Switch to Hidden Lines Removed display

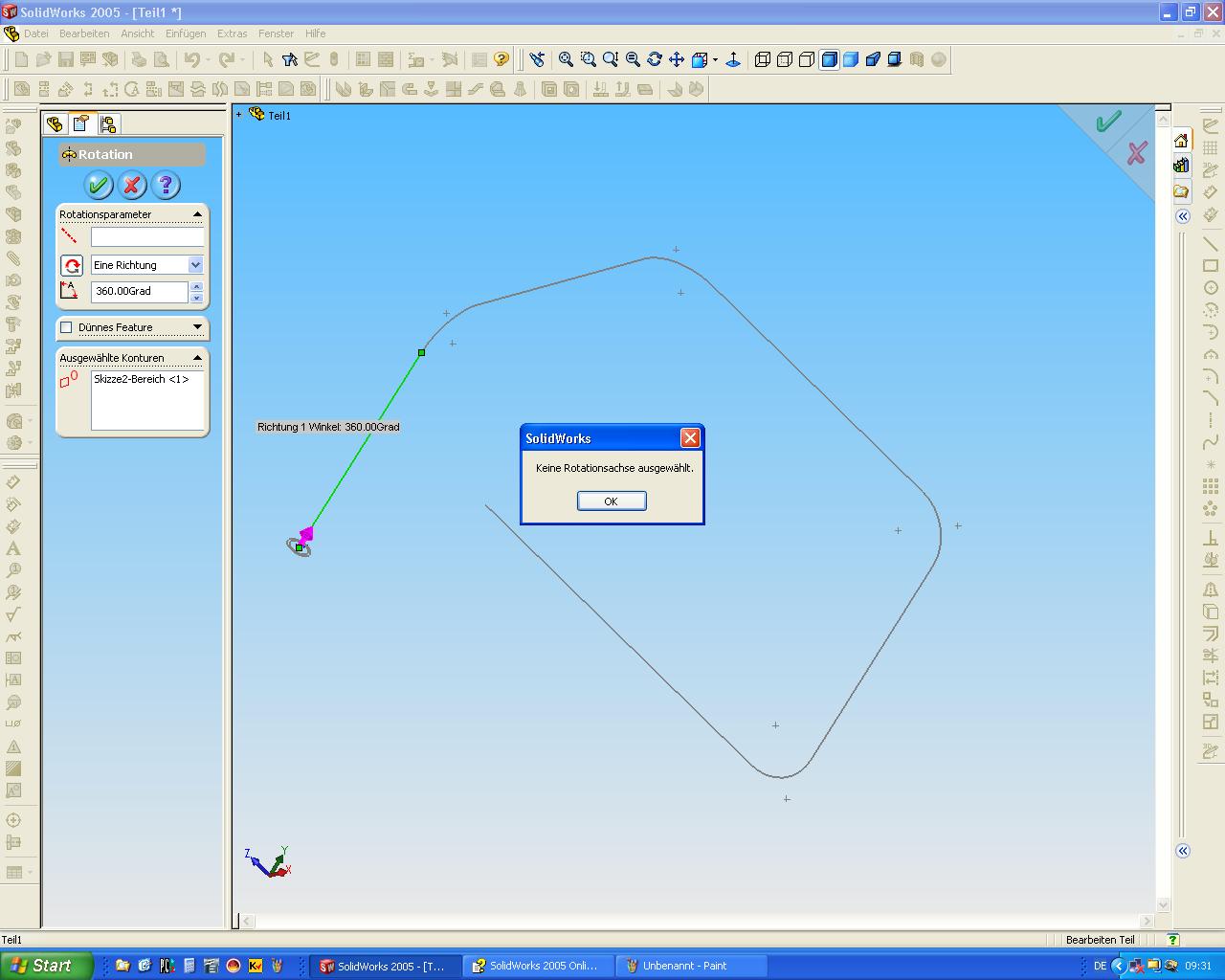click(x=806, y=59)
